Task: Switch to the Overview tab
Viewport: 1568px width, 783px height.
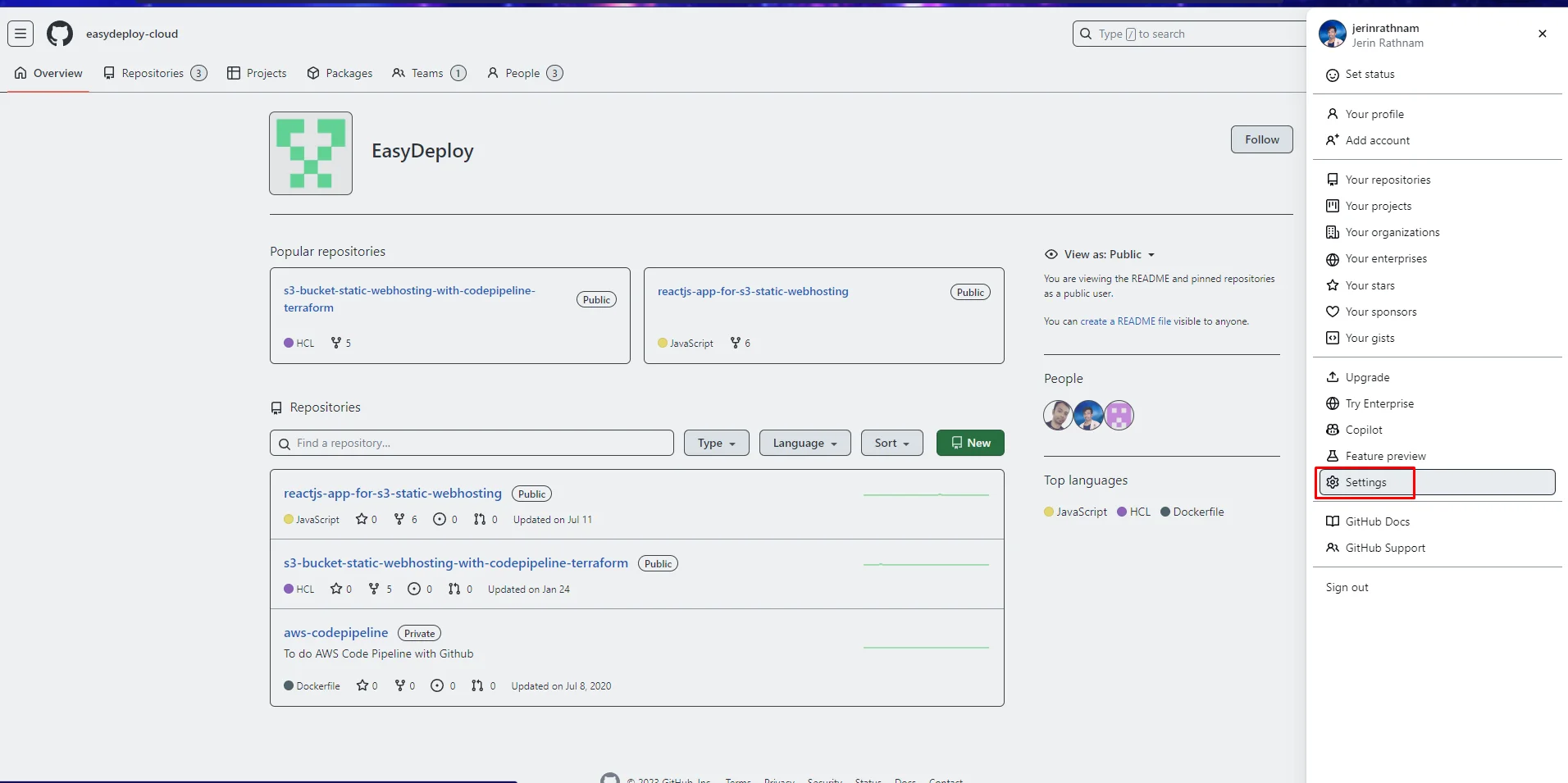Action: 48,73
